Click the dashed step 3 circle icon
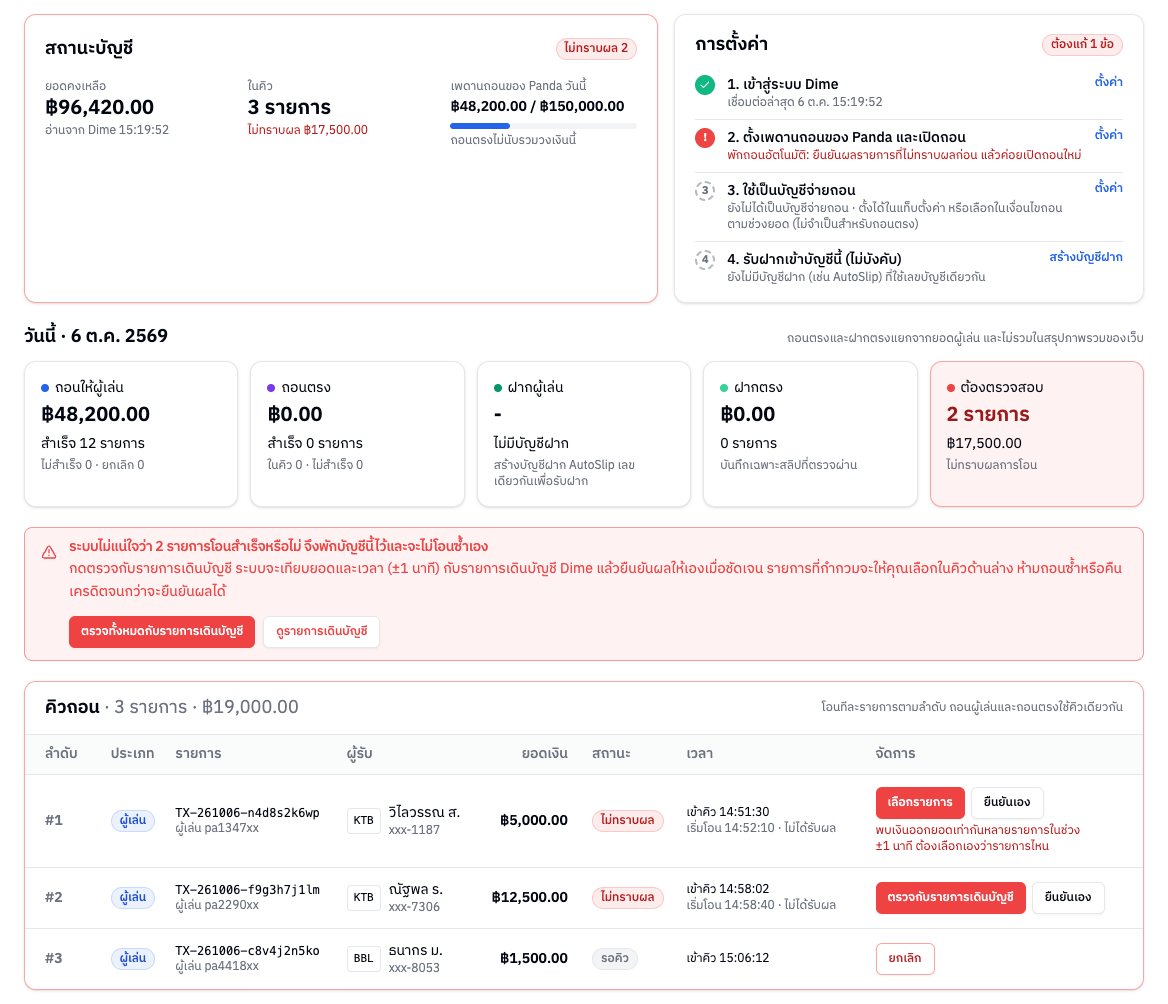 [705, 191]
